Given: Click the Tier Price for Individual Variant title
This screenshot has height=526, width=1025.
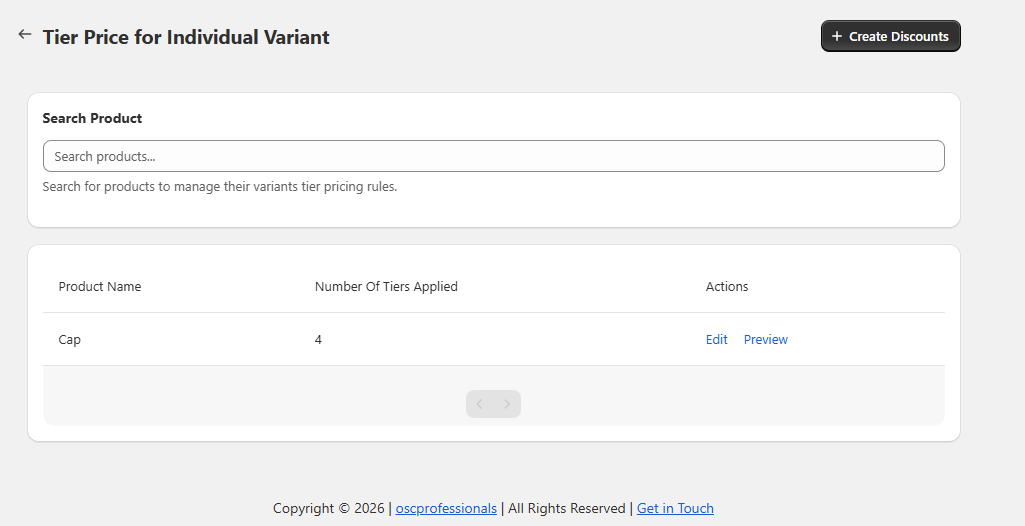Looking at the screenshot, I should [186, 37].
